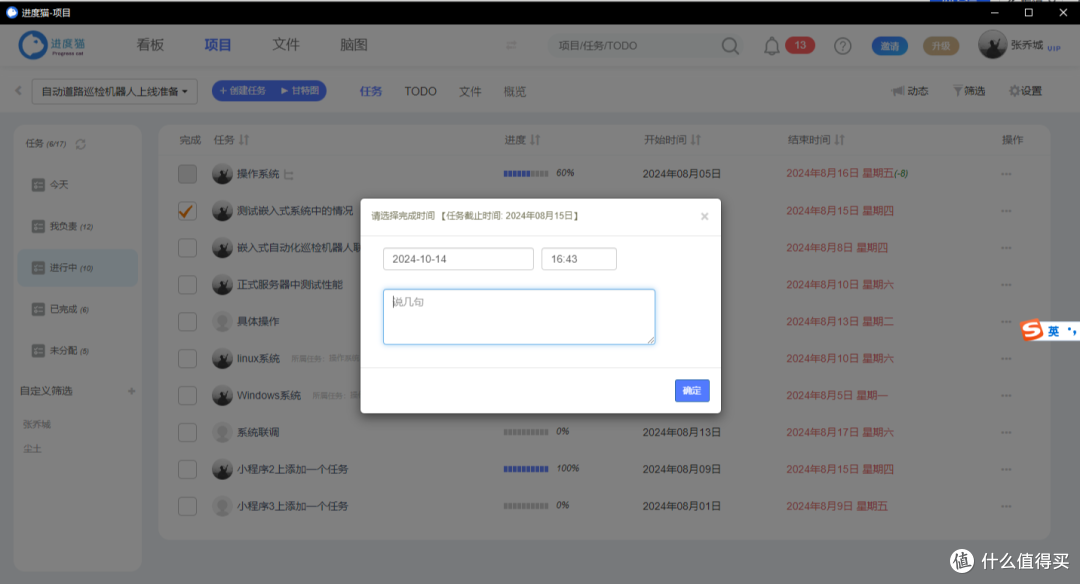Select the 进行中 sidebar filter
This screenshot has height=584, width=1080.
(x=77, y=268)
